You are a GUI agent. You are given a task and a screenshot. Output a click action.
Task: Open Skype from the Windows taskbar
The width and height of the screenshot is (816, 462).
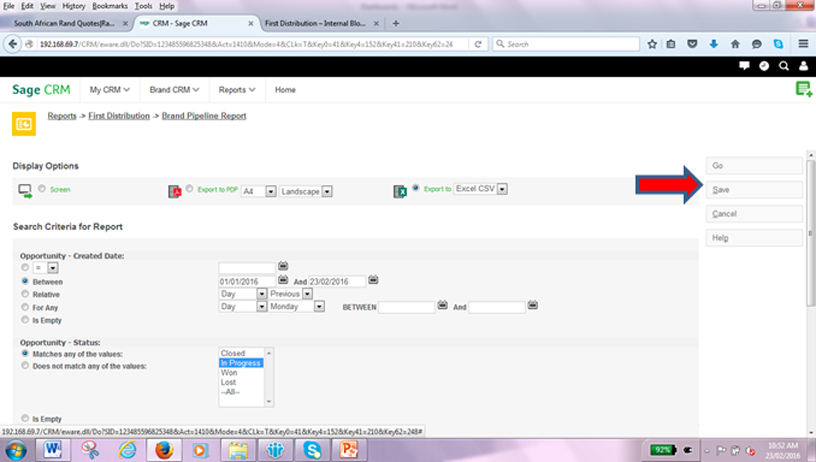pos(312,450)
